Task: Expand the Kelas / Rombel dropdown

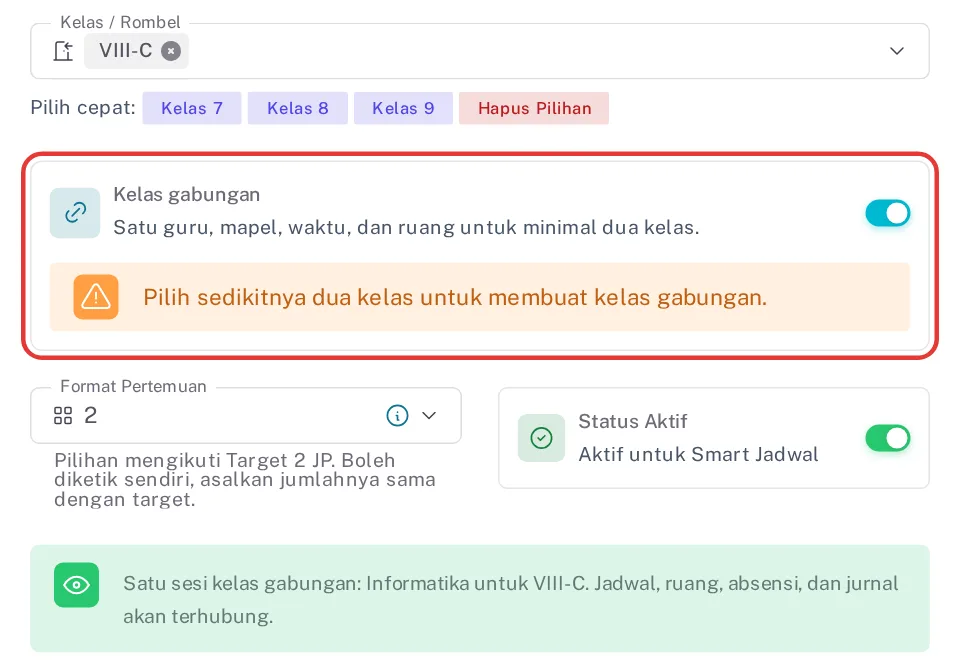Action: pyautogui.click(x=896, y=51)
